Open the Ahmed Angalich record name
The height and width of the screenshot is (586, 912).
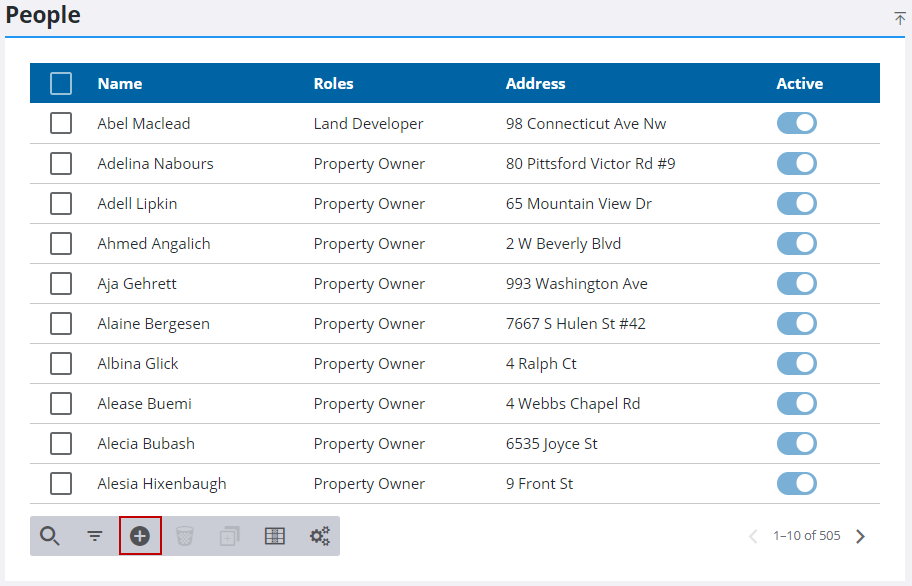(x=154, y=244)
